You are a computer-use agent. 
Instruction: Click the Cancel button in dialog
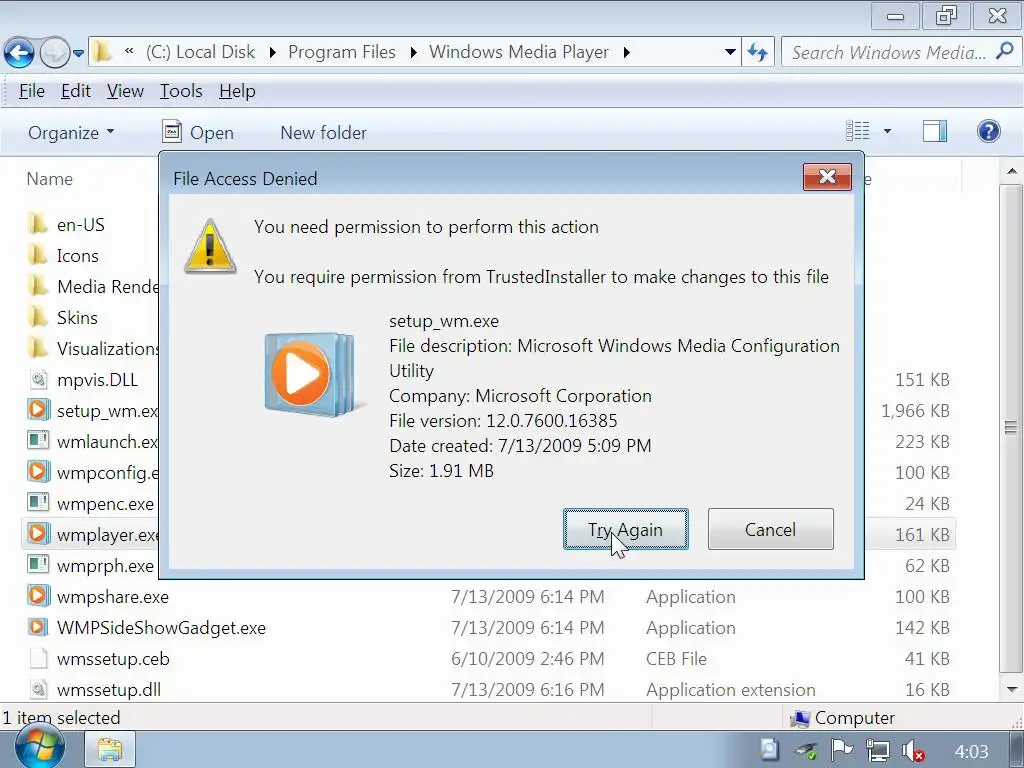tap(771, 530)
